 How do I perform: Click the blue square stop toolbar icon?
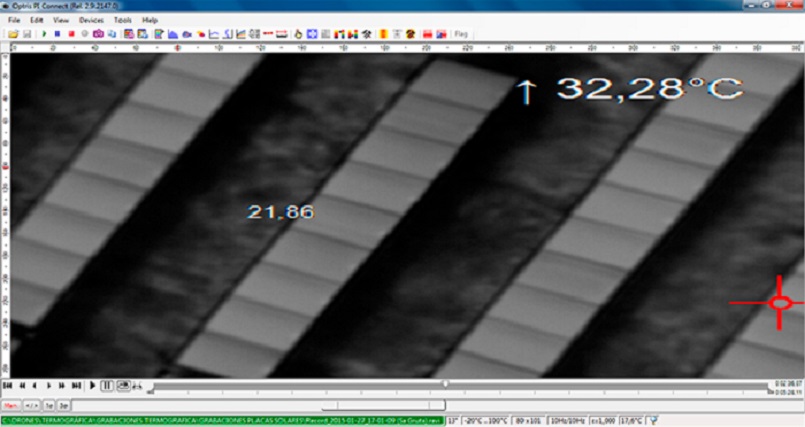click(x=58, y=34)
